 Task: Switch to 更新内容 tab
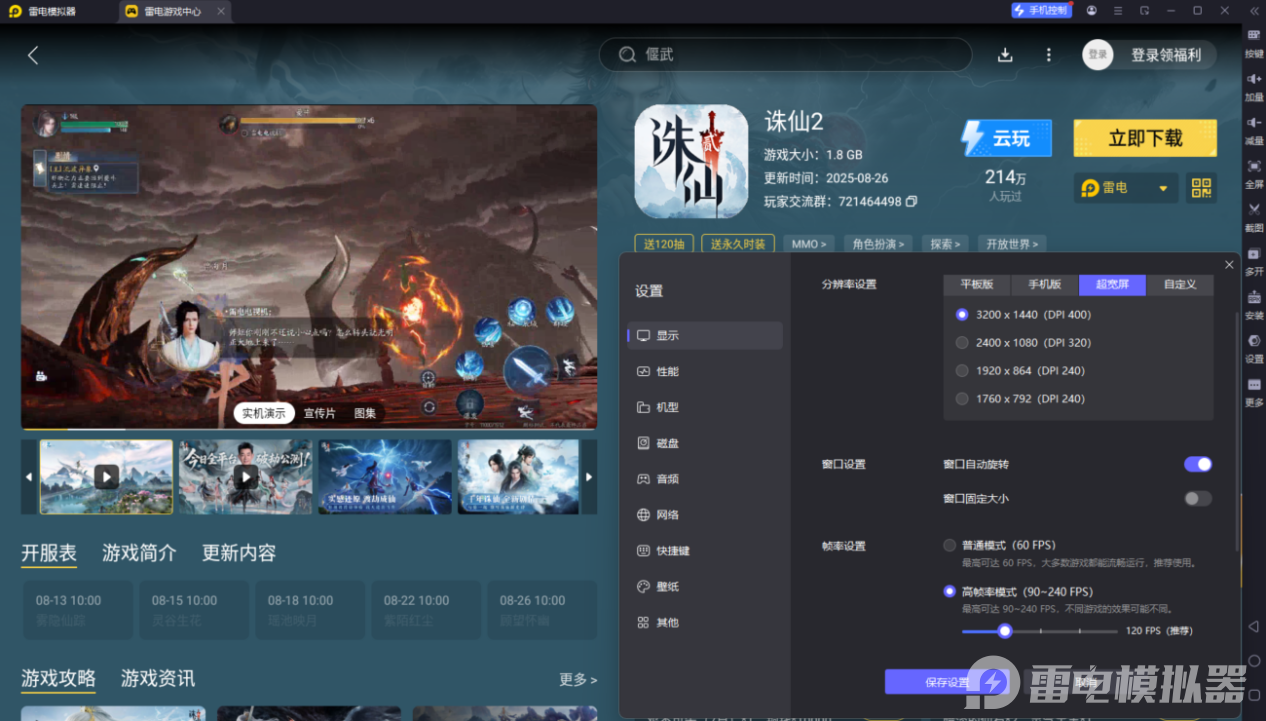[x=239, y=553]
